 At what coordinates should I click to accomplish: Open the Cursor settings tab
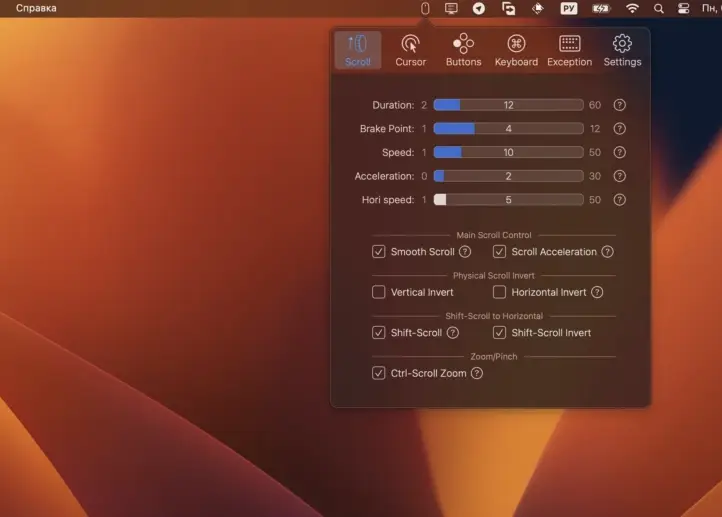(x=410, y=50)
